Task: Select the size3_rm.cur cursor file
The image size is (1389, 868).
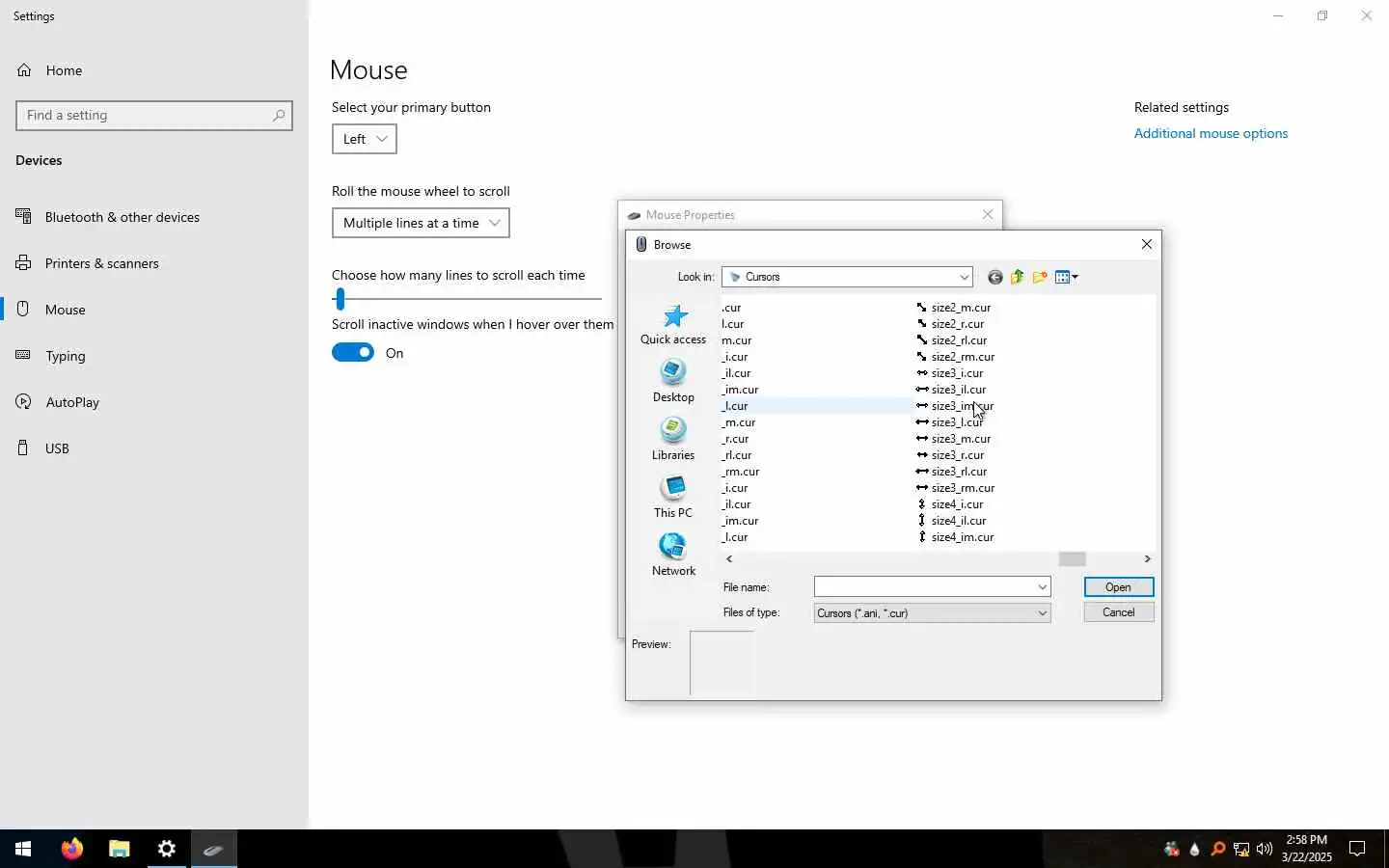Action: pyautogui.click(x=955, y=488)
